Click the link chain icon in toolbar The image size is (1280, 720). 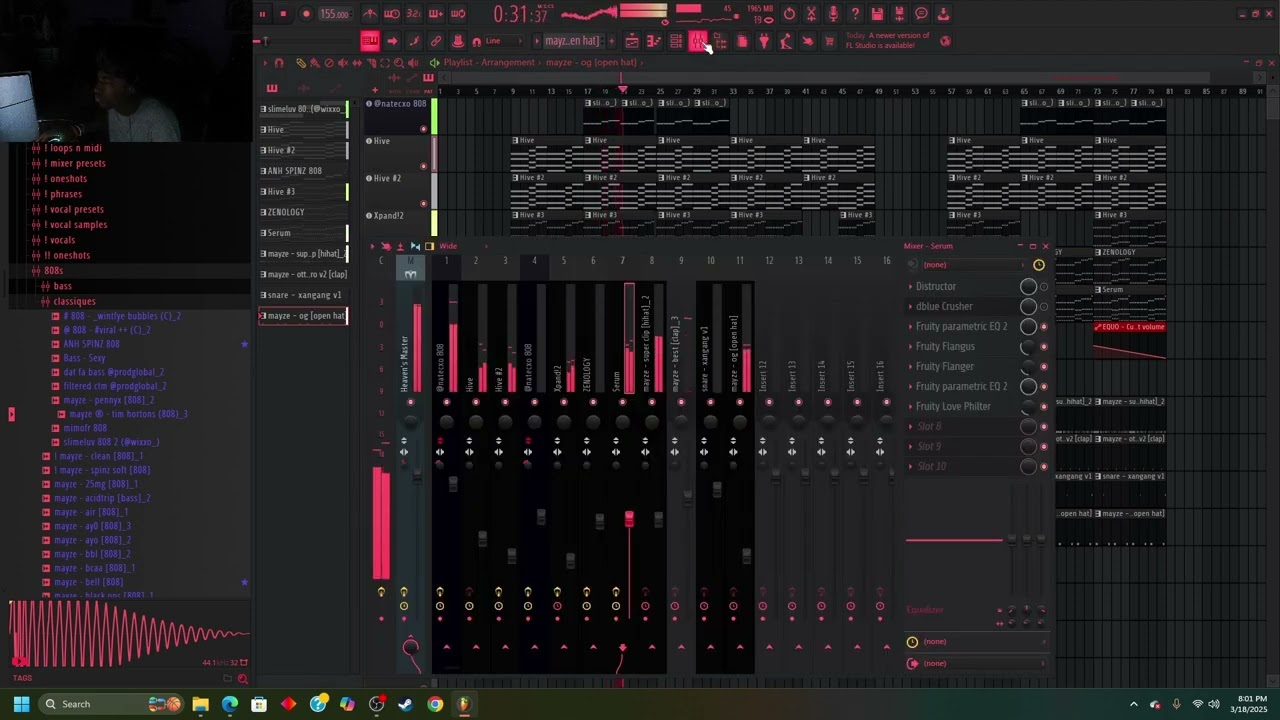[436, 41]
